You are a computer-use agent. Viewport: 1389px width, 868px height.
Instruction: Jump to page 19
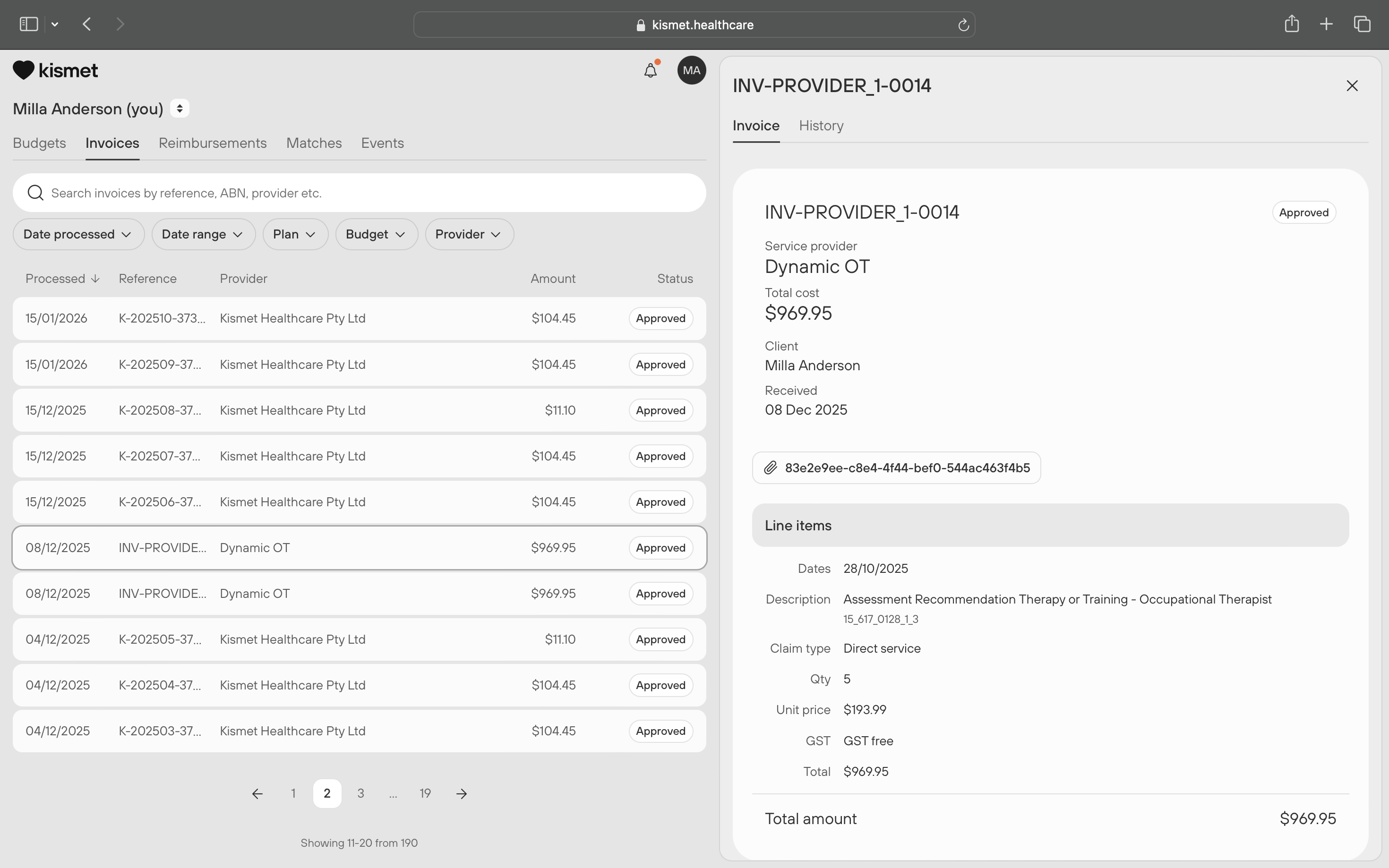[425, 793]
